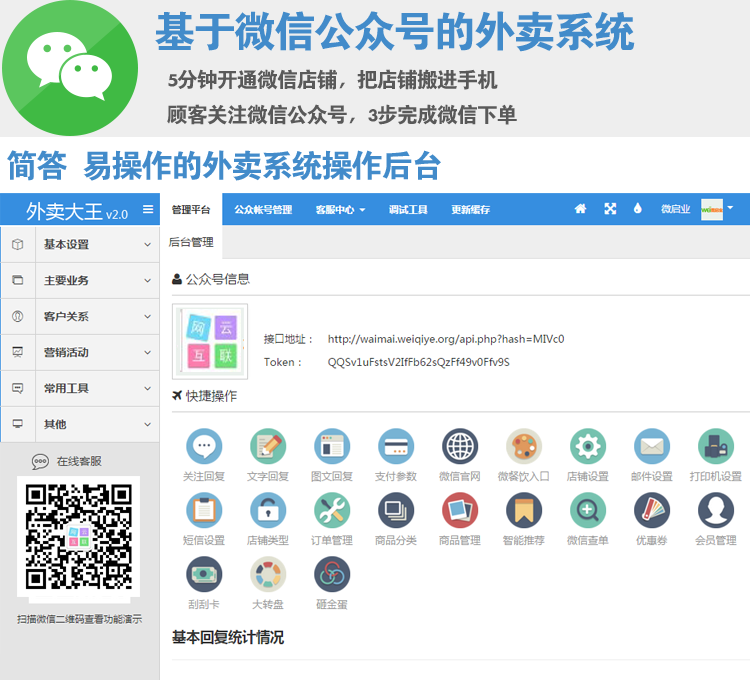Click the 外卖大王 v2.0 logo title

click(x=77, y=211)
